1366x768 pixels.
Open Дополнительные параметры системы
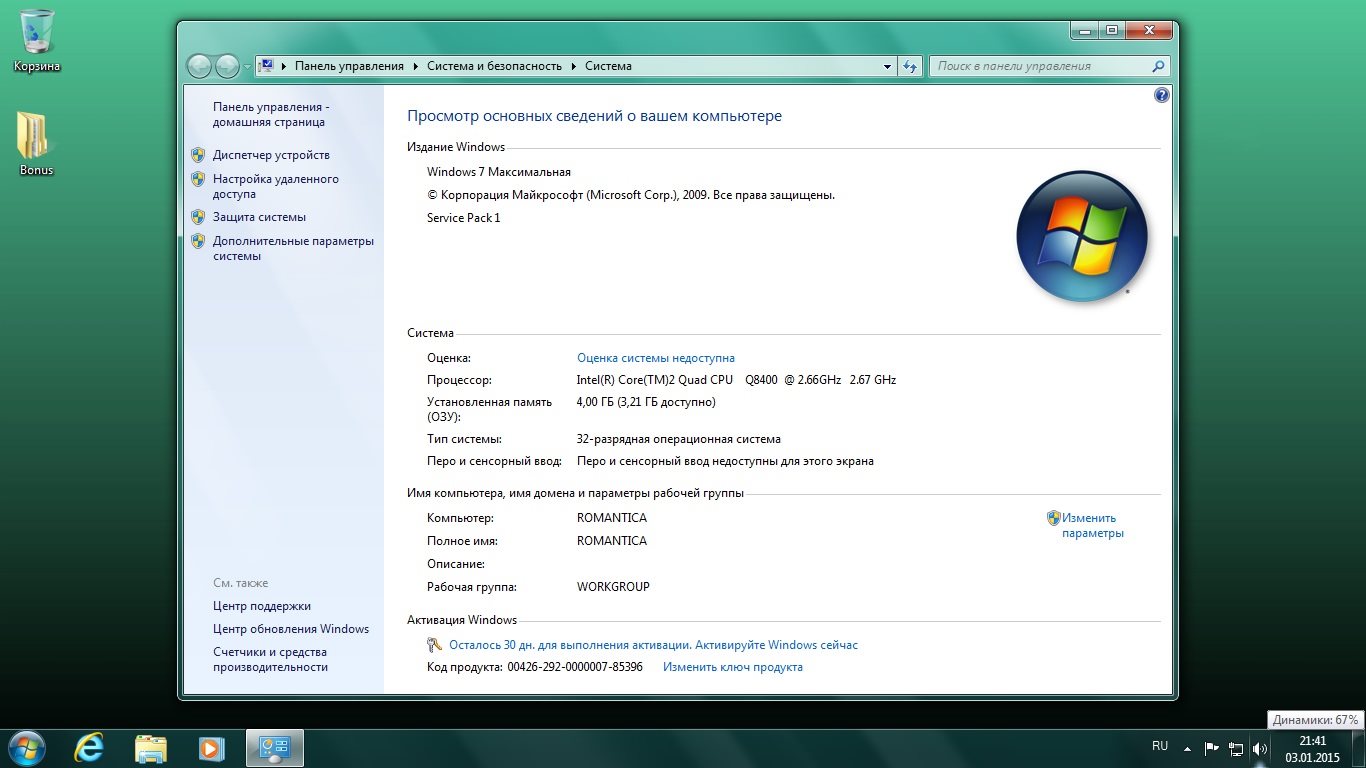293,248
